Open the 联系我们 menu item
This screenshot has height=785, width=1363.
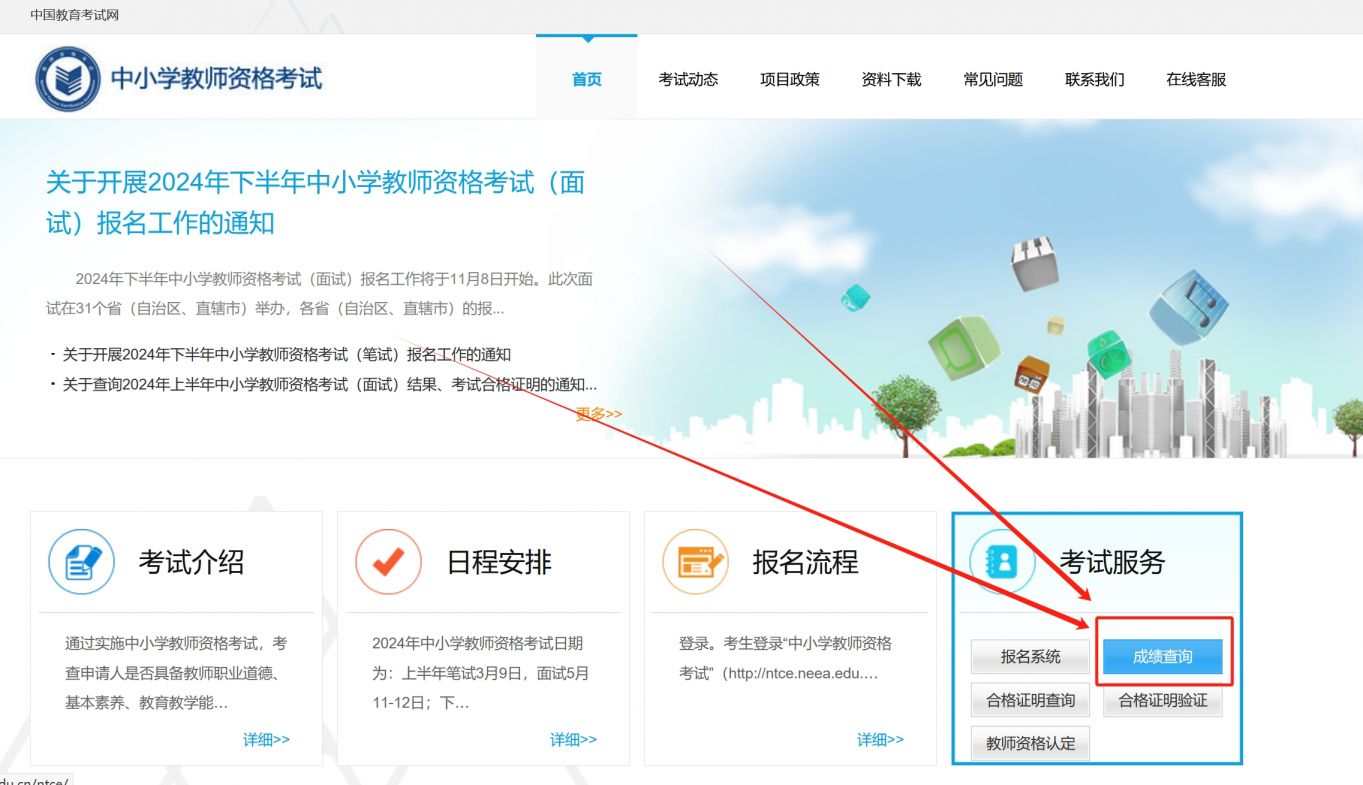pos(1095,79)
